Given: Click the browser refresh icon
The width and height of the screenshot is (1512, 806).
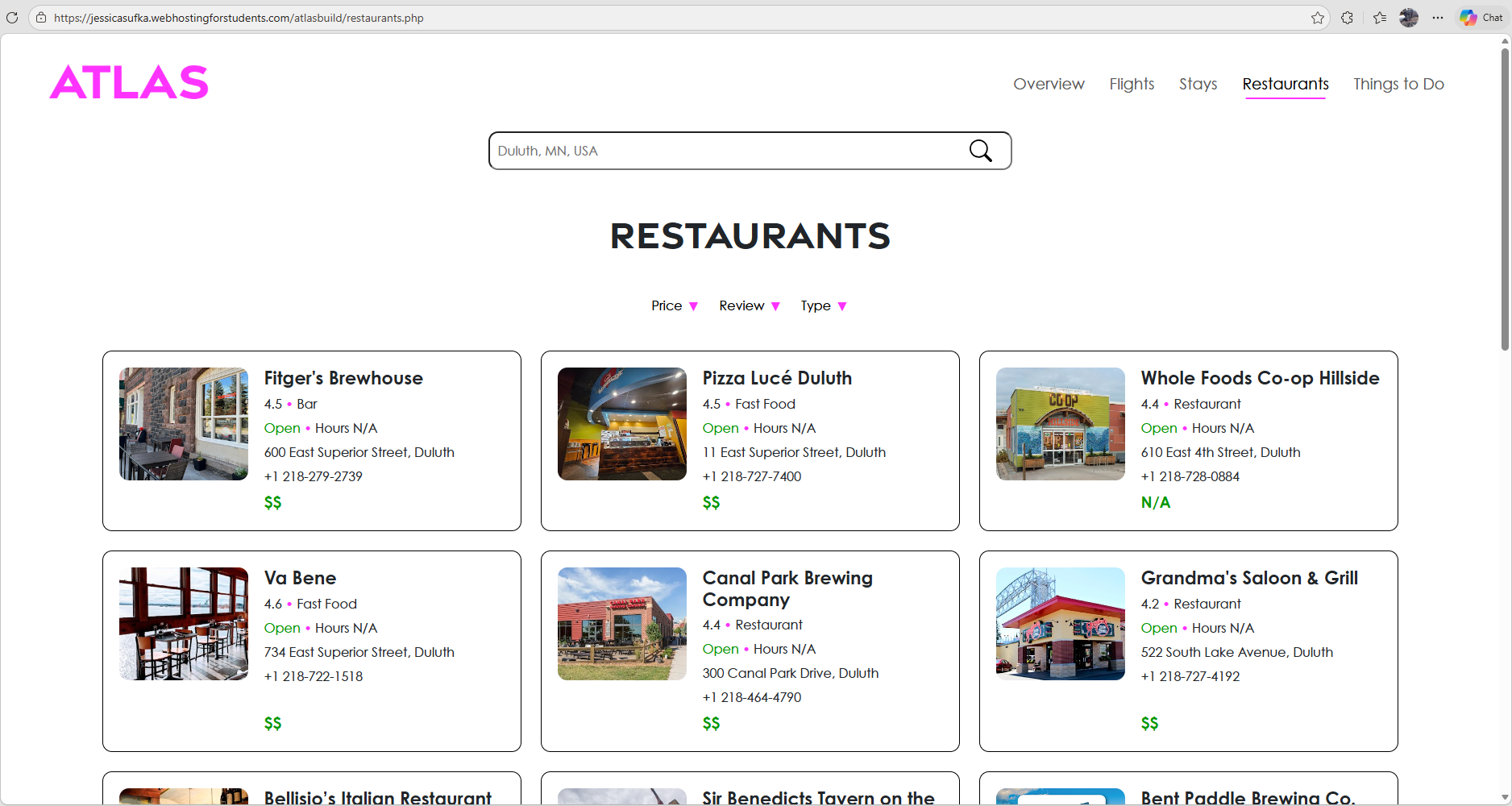Looking at the screenshot, I should point(12,17).
